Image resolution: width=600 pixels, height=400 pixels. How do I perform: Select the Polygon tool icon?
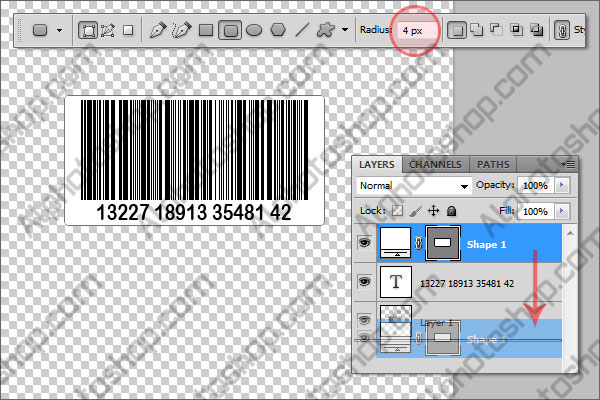click(x=278, y=30)
